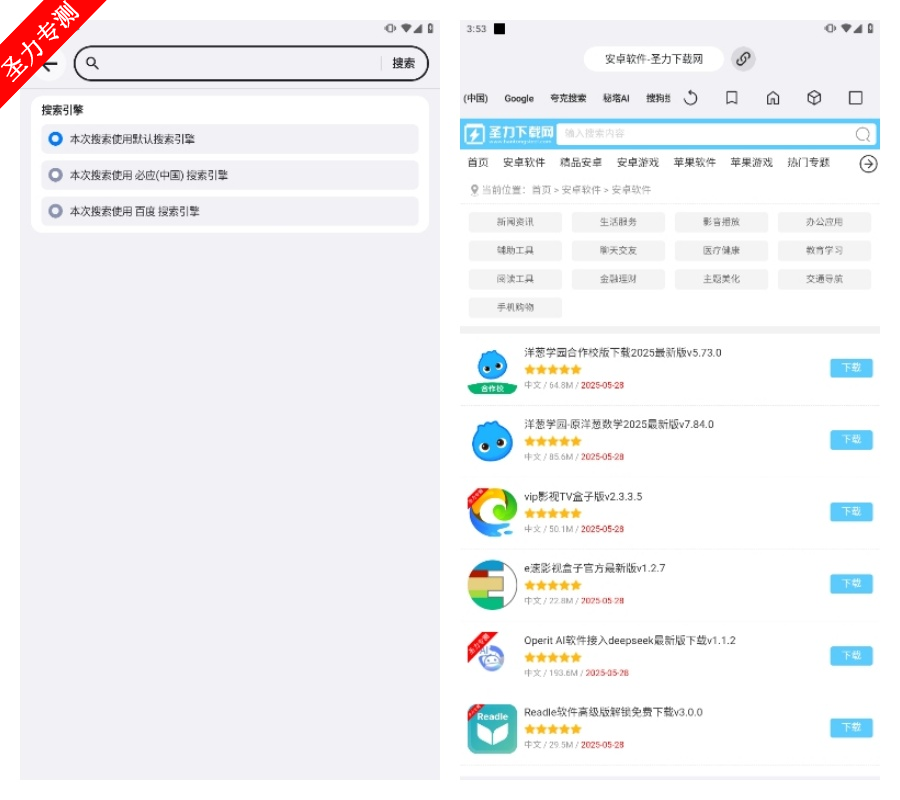
Task: Open the Operit AI软件接入deepseek title link
Action: pyautogui.click(x=630, y=640)
